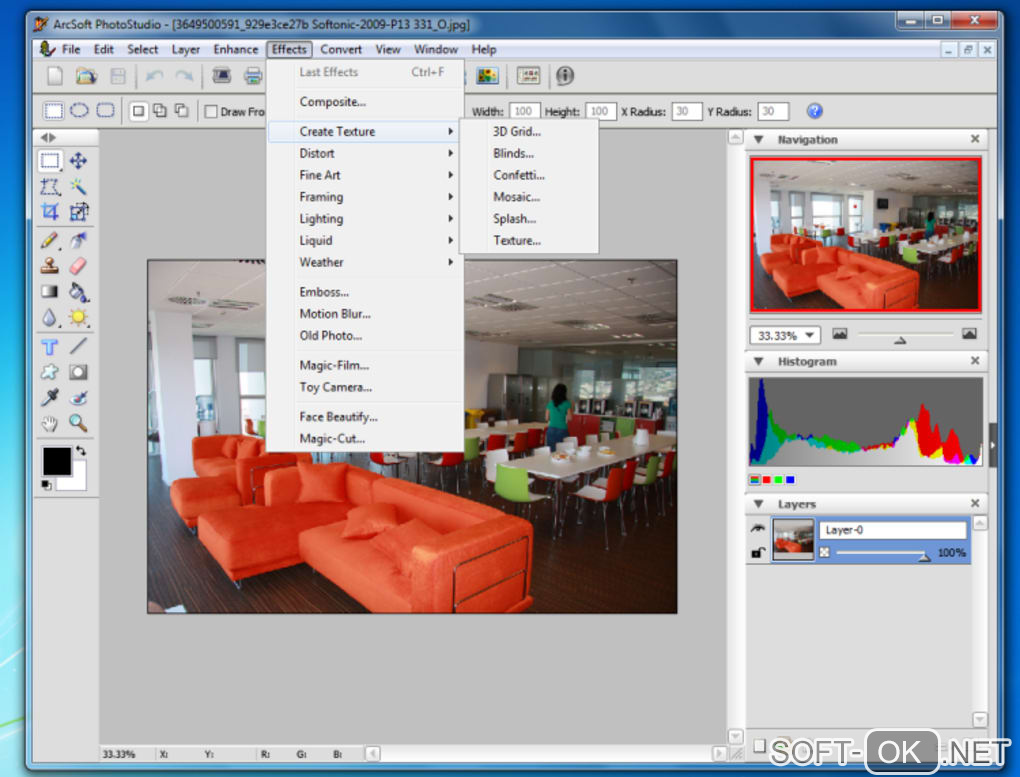Select the Zoom magnifier tool
The height and width of the screenshot is (777, 1020).
pyautogui.click(x=78, y=423)
